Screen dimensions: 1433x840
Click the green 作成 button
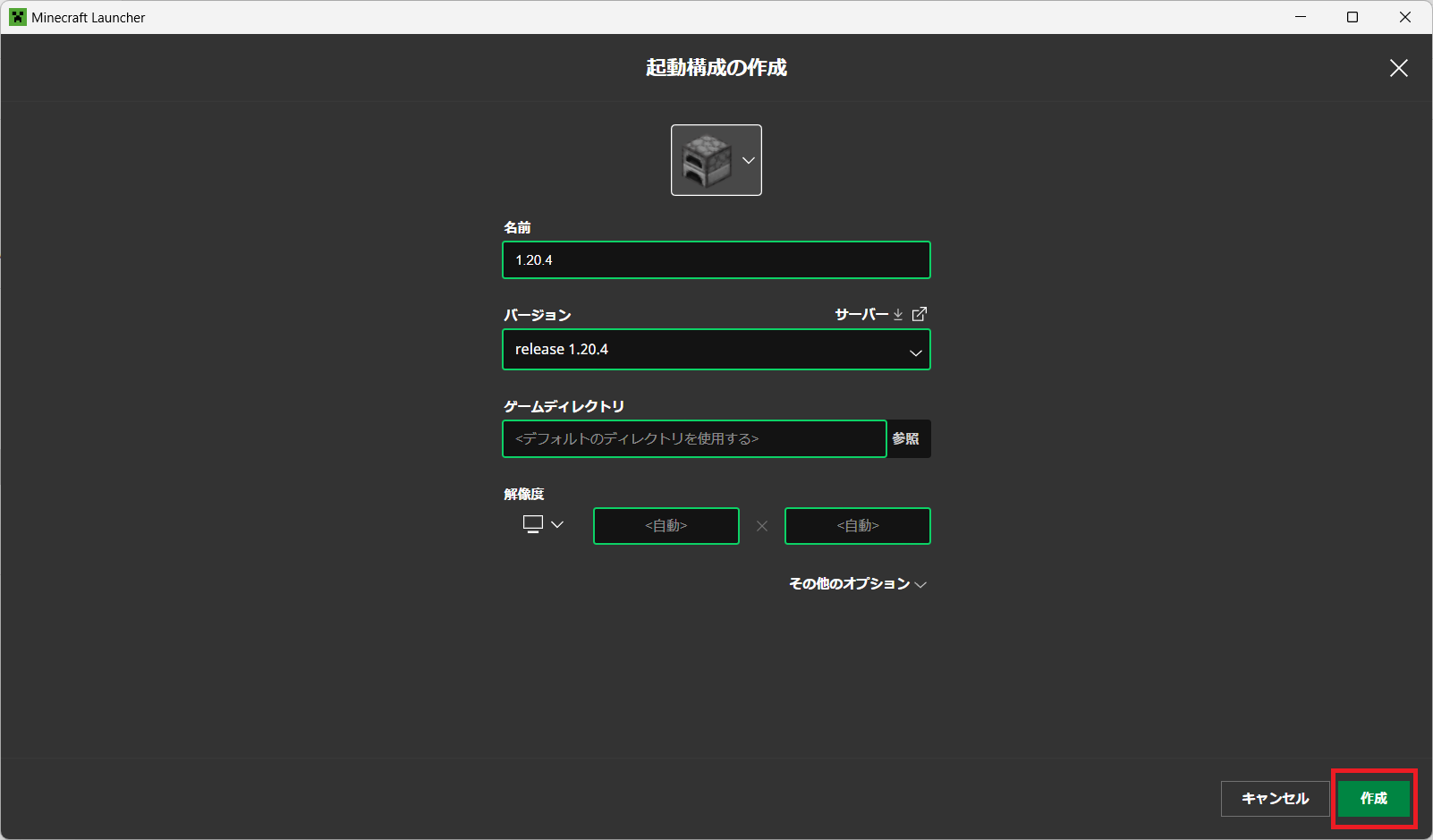1373,798
